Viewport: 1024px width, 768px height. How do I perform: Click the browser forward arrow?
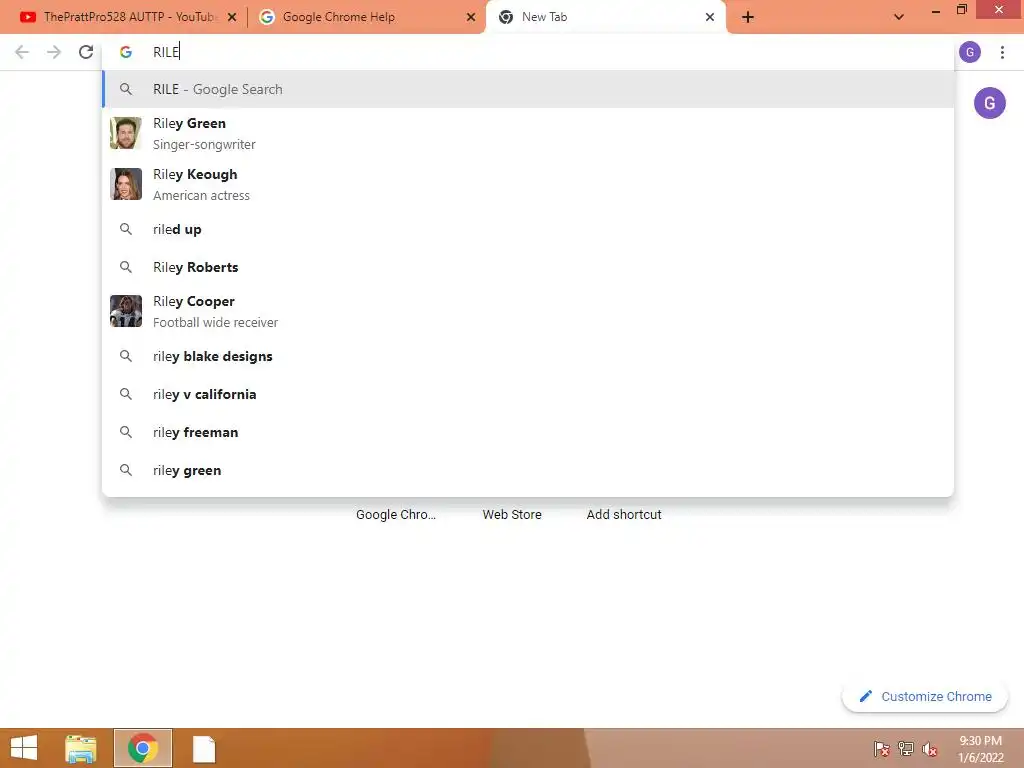pos(54,52)
